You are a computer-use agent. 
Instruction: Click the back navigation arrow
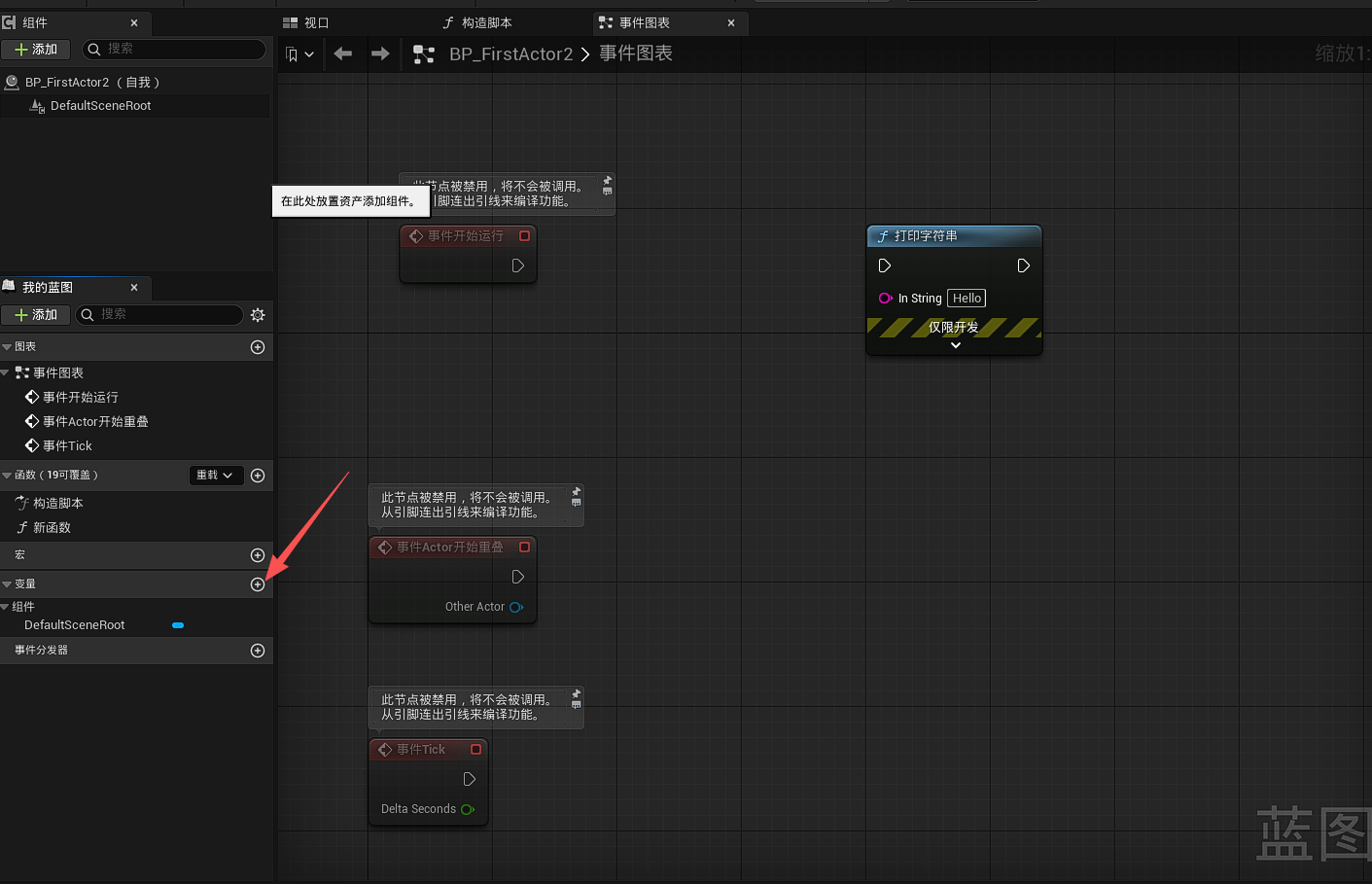point(343,53)
